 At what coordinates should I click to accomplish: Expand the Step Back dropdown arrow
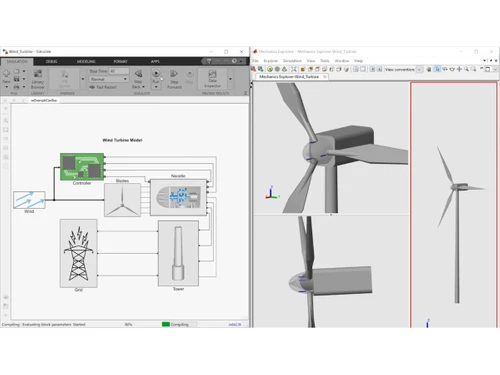tap(144, 87)
